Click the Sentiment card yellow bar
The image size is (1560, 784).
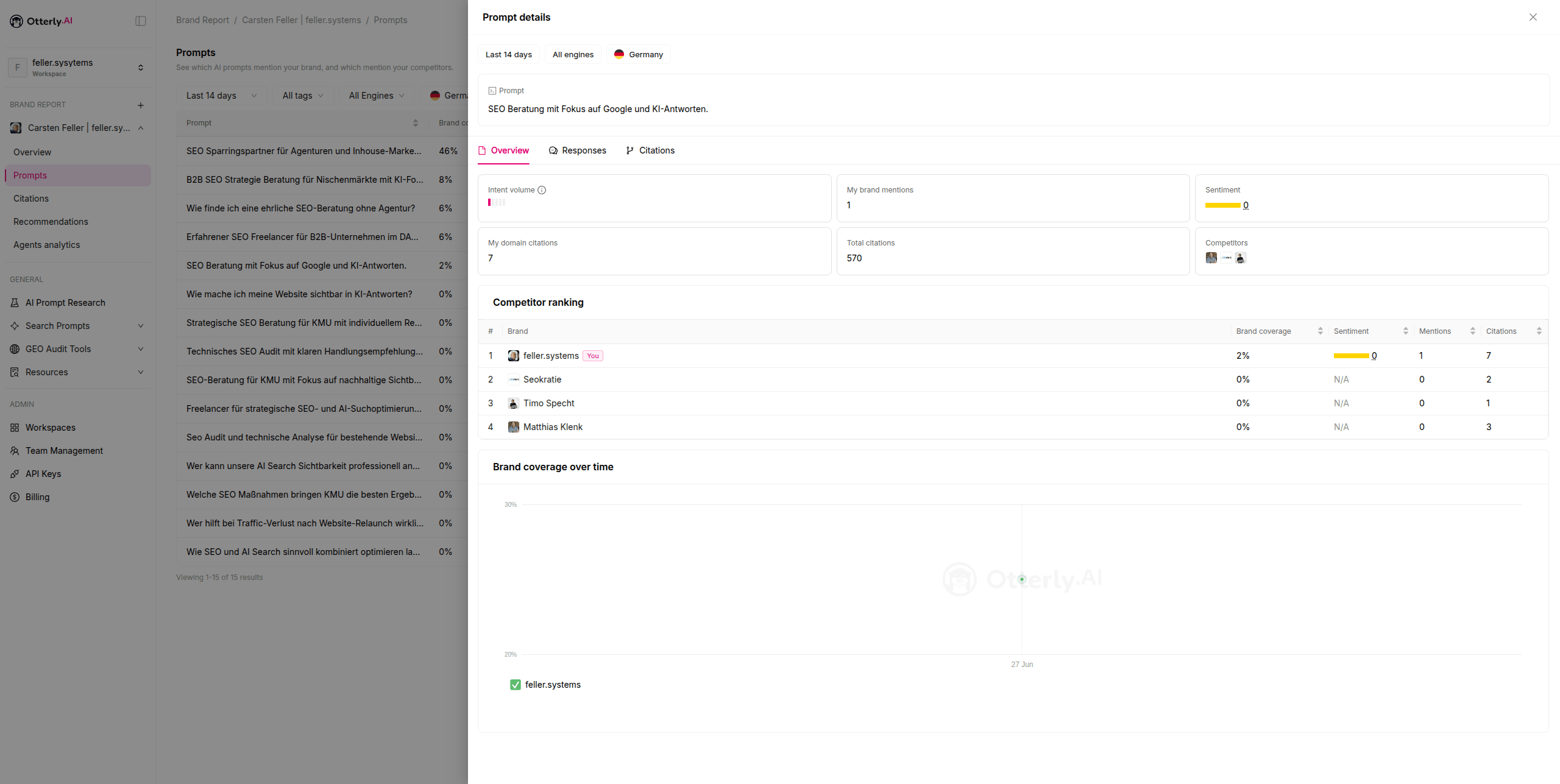[x=1222, y=205]
